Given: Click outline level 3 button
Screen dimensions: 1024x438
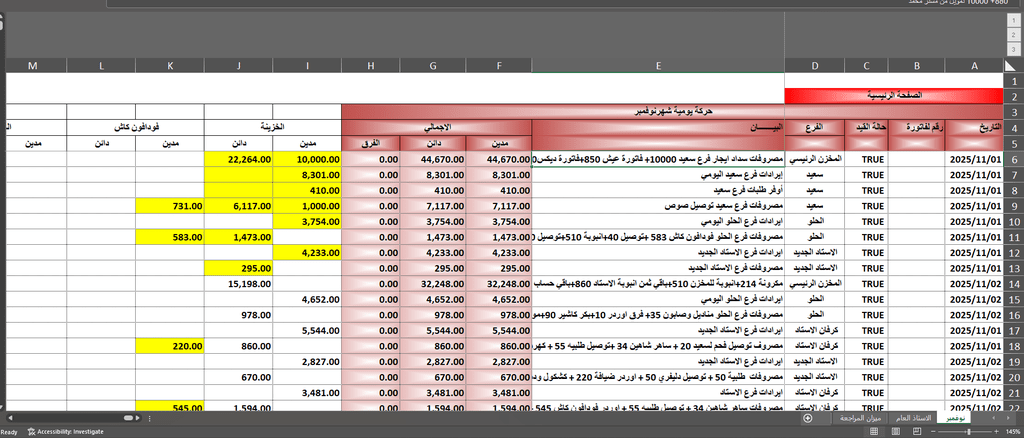Looking at the screenshot, I should point(1012,47).
